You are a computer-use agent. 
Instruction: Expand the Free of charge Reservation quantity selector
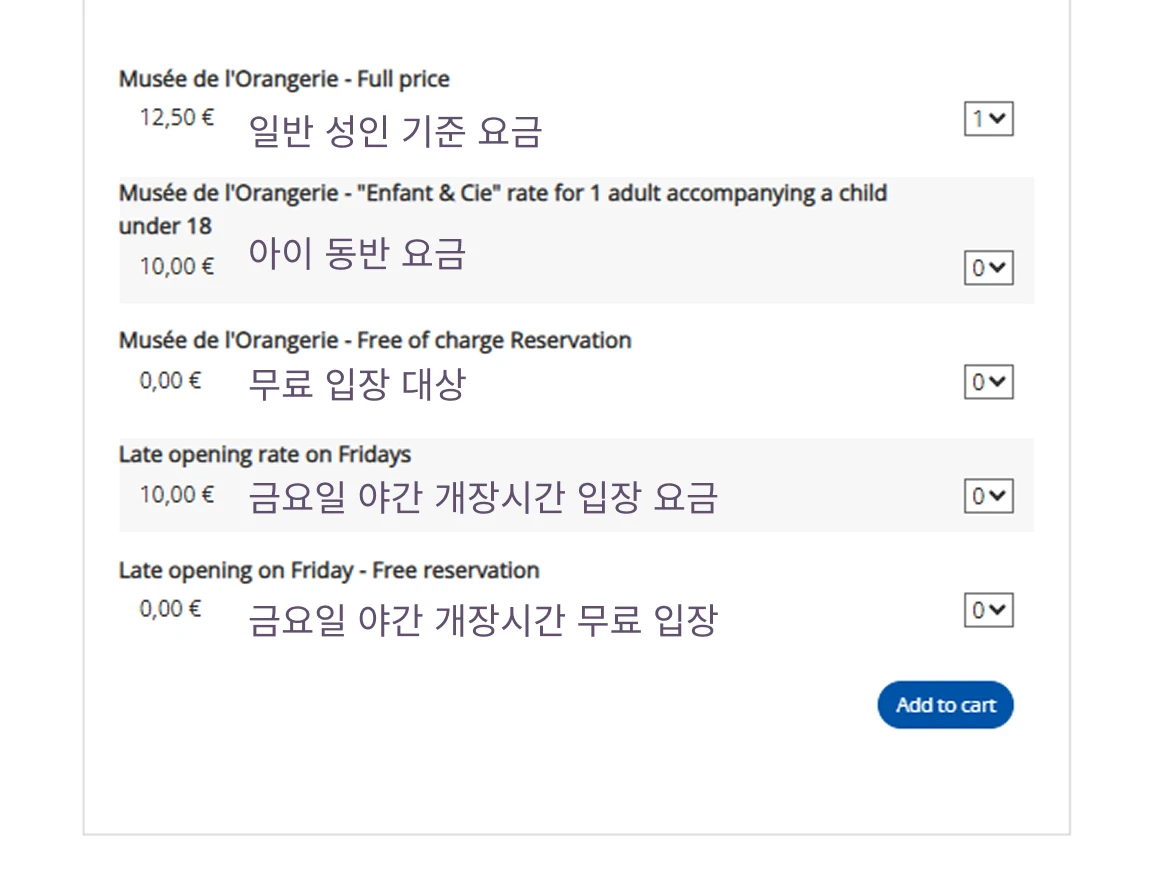coord(988,382)
